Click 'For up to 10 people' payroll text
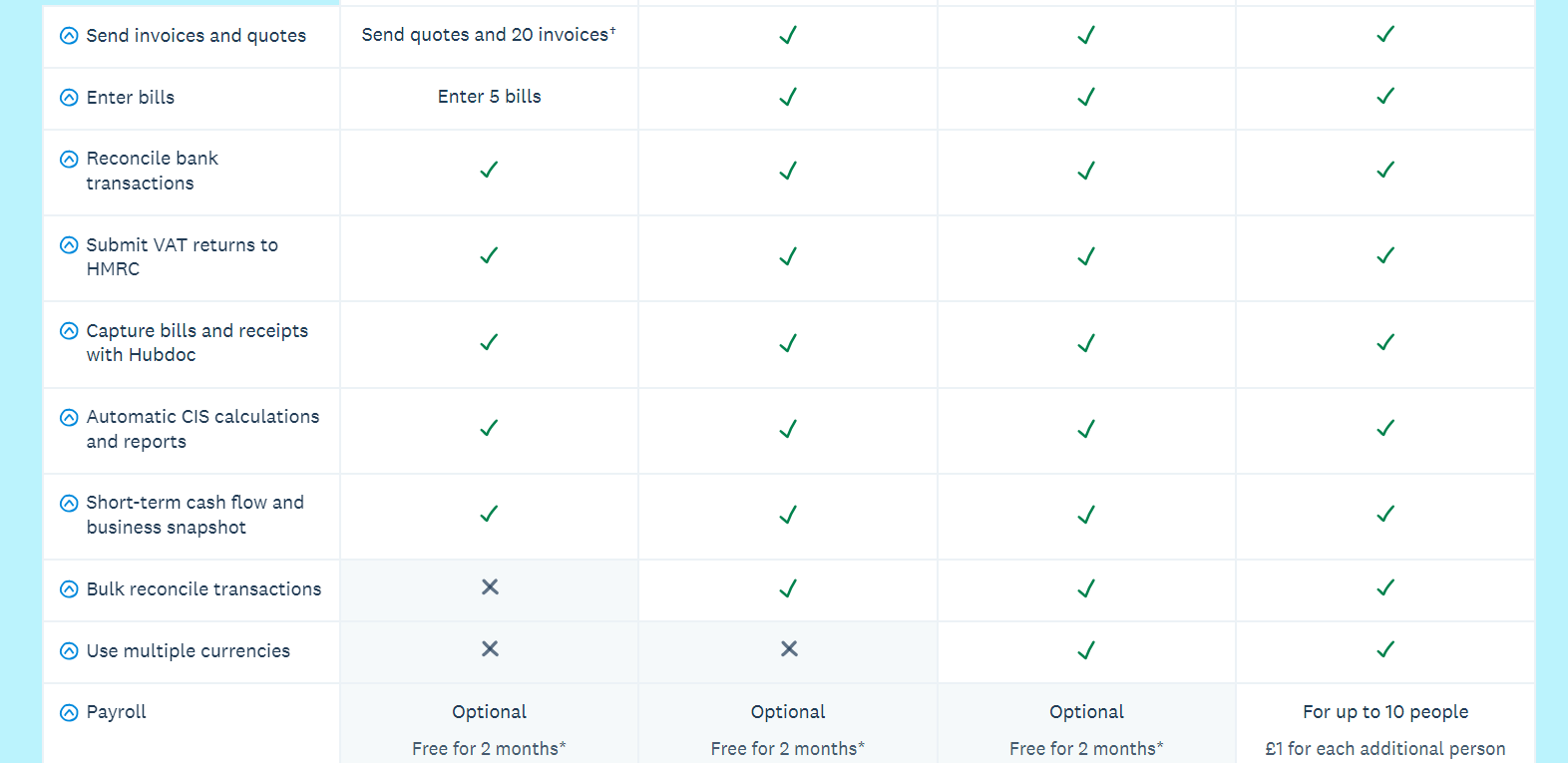 coord(1384,712)
